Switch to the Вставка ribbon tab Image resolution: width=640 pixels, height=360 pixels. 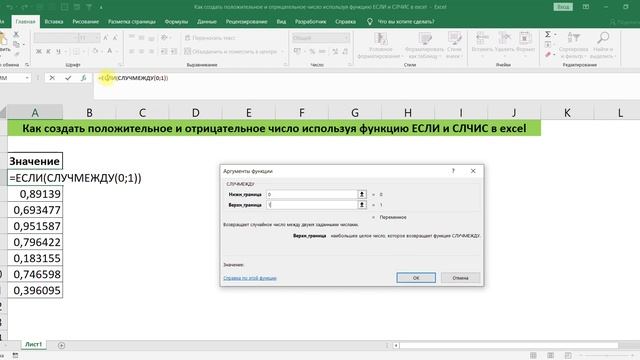(53, 22)
